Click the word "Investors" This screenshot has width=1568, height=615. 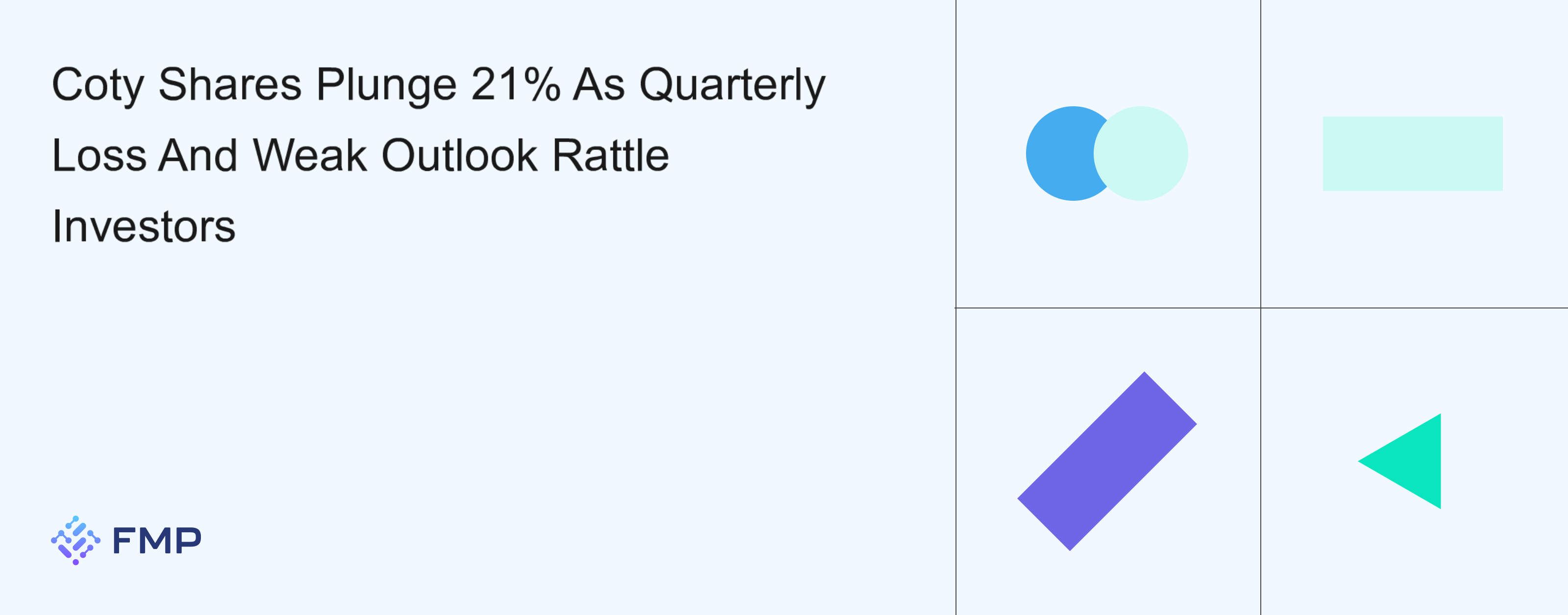(144, 226)
